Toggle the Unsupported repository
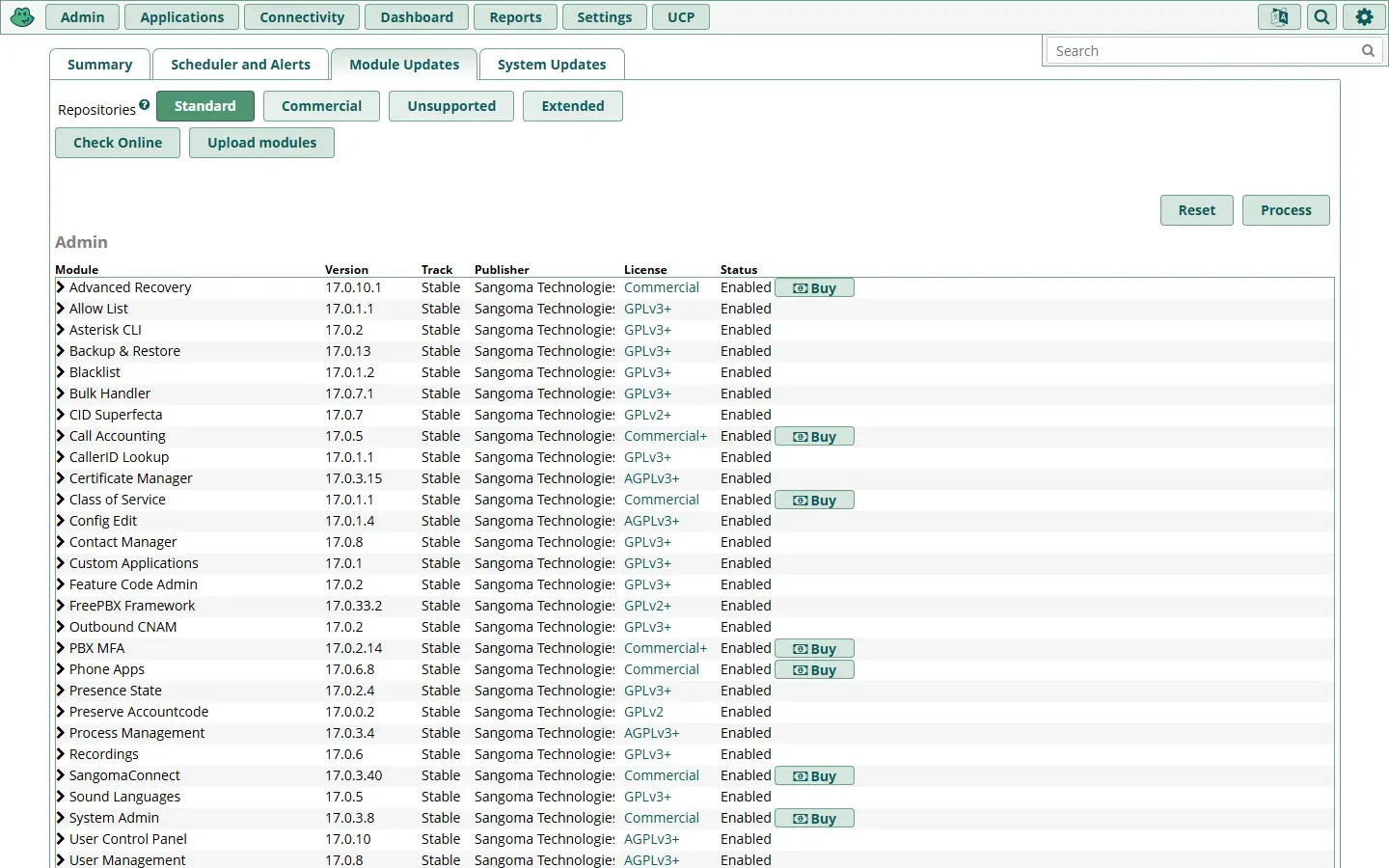Image resolution: width=1389 pixels, height=868 pixels. click(451, 106)
